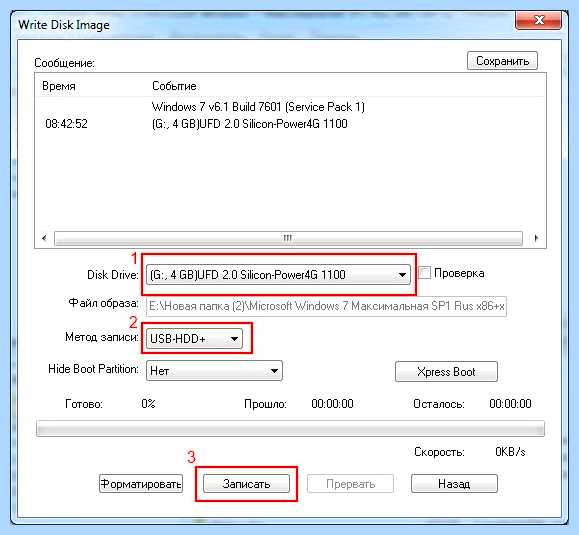Expand the Hide Boot Partition dropdown
Viewport: 579px width, 535px height.
[x=214, y=371]
